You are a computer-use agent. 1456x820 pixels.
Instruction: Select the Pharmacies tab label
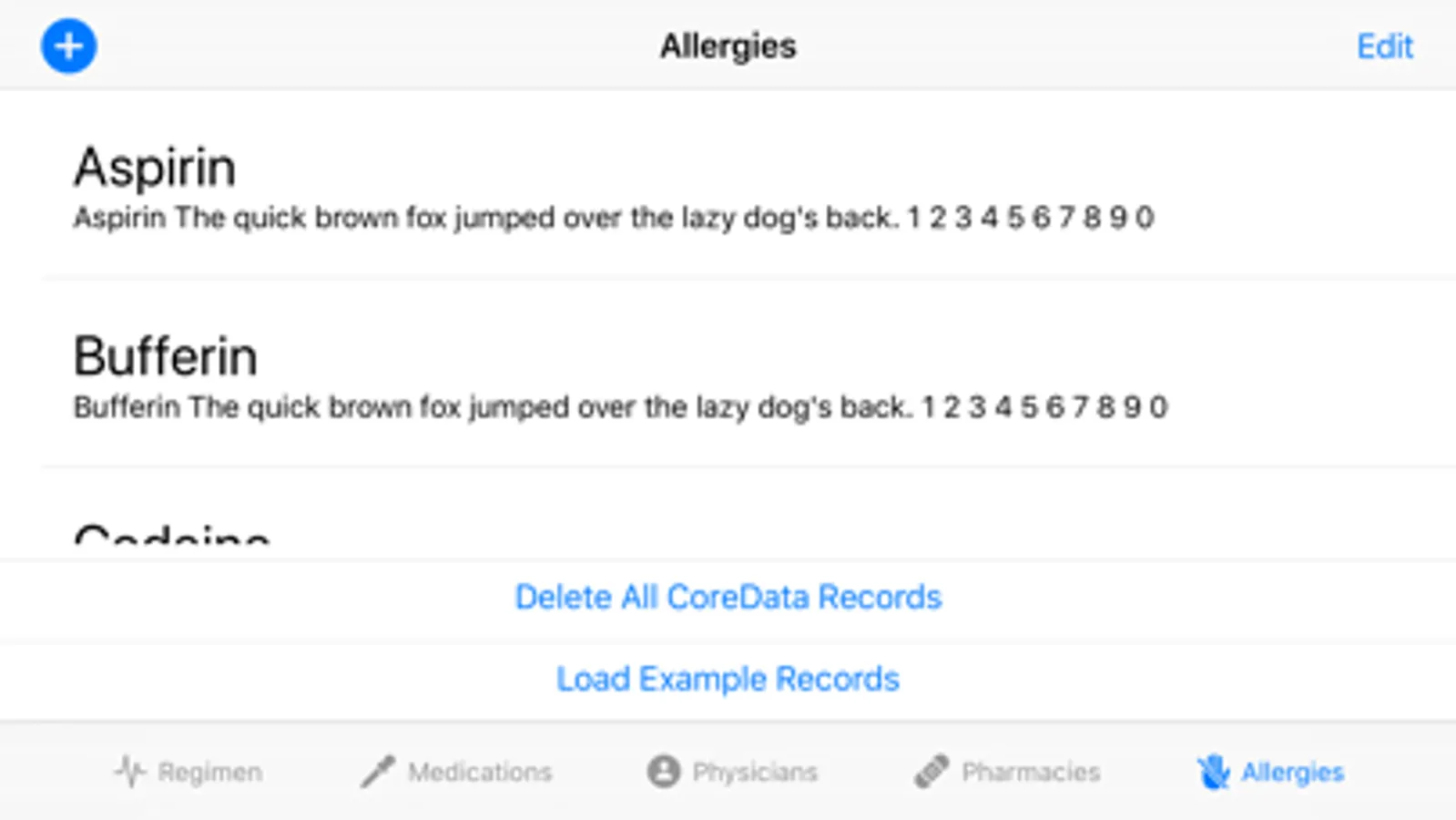pyautogui.click(x=1031, y=772)
